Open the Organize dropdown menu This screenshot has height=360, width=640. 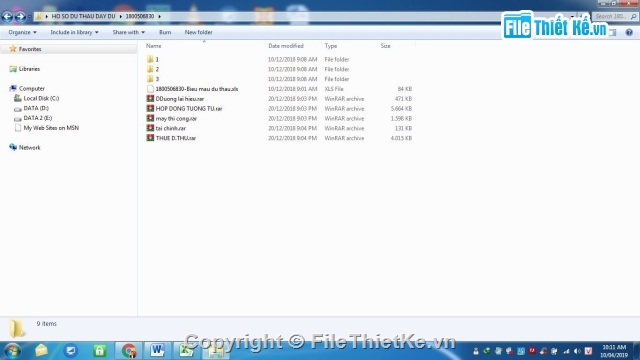click(x=22, y=32)
